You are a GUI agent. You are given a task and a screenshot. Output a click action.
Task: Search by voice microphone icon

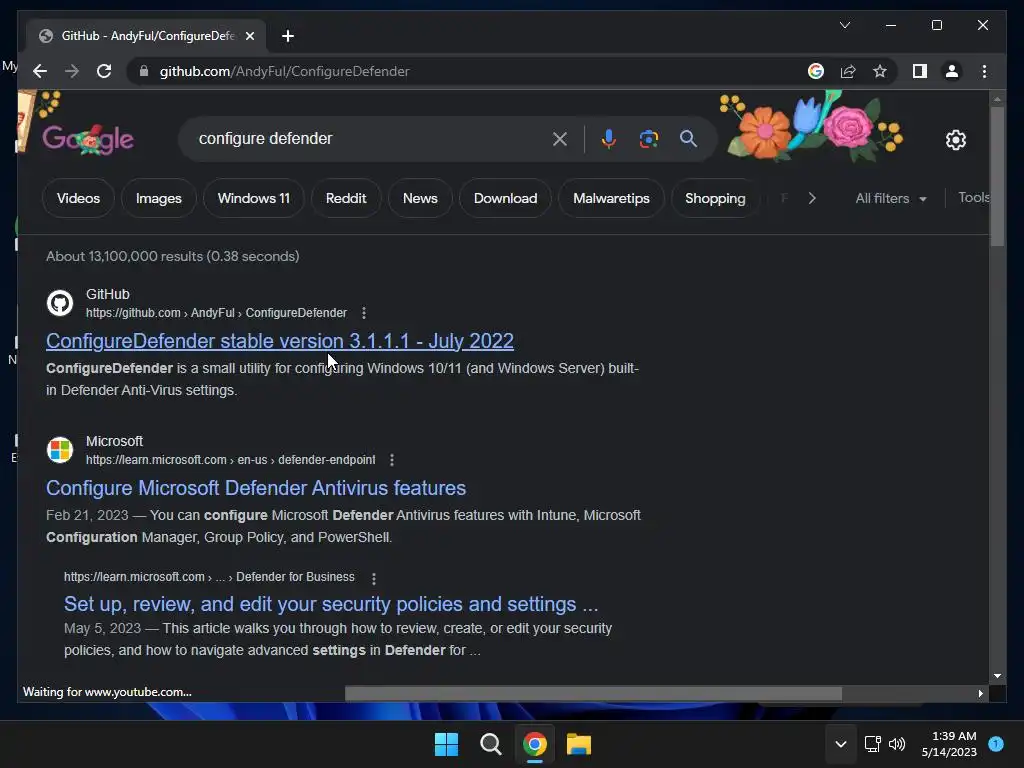(x=609, y=138)
